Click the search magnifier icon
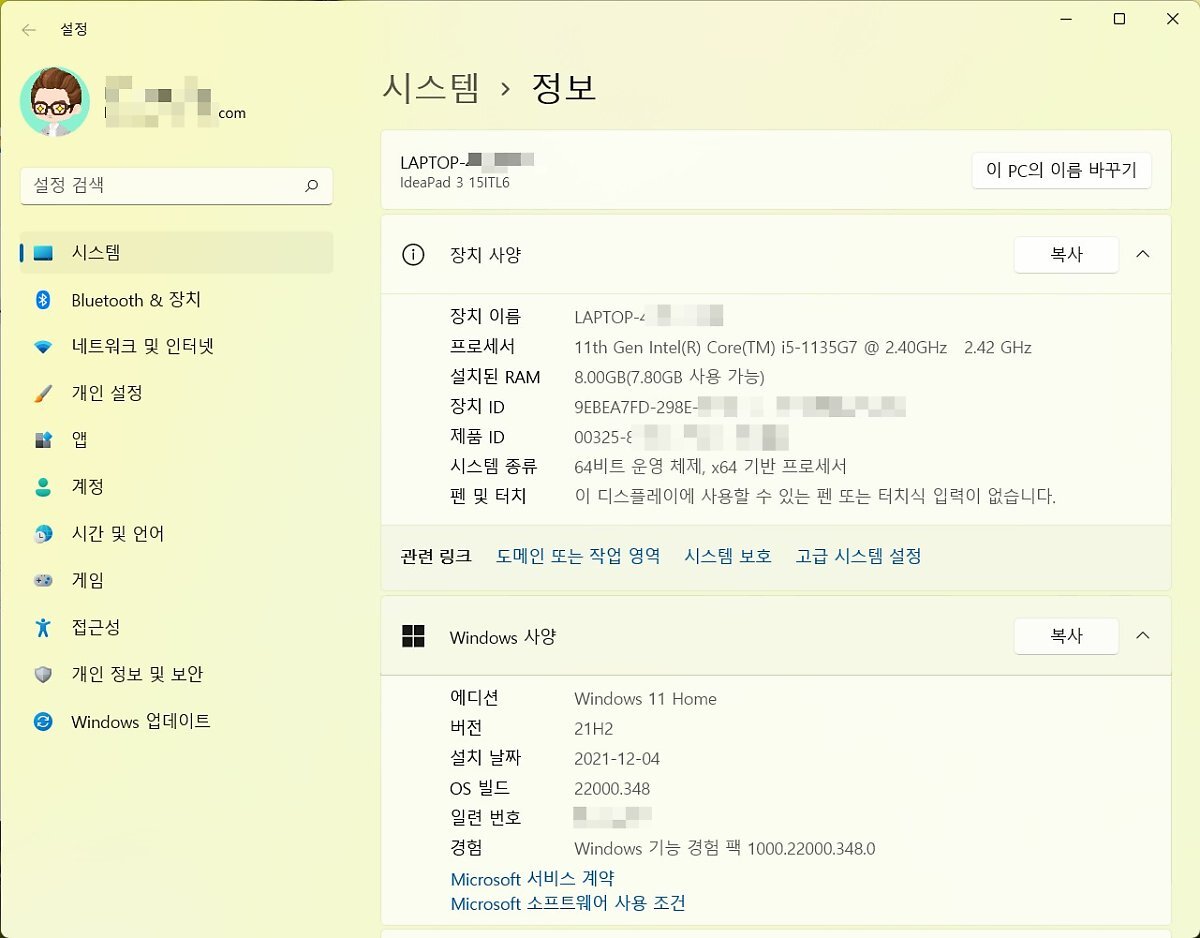The width and height of the screenshot is (1200, 938). [x=311, y=185]
